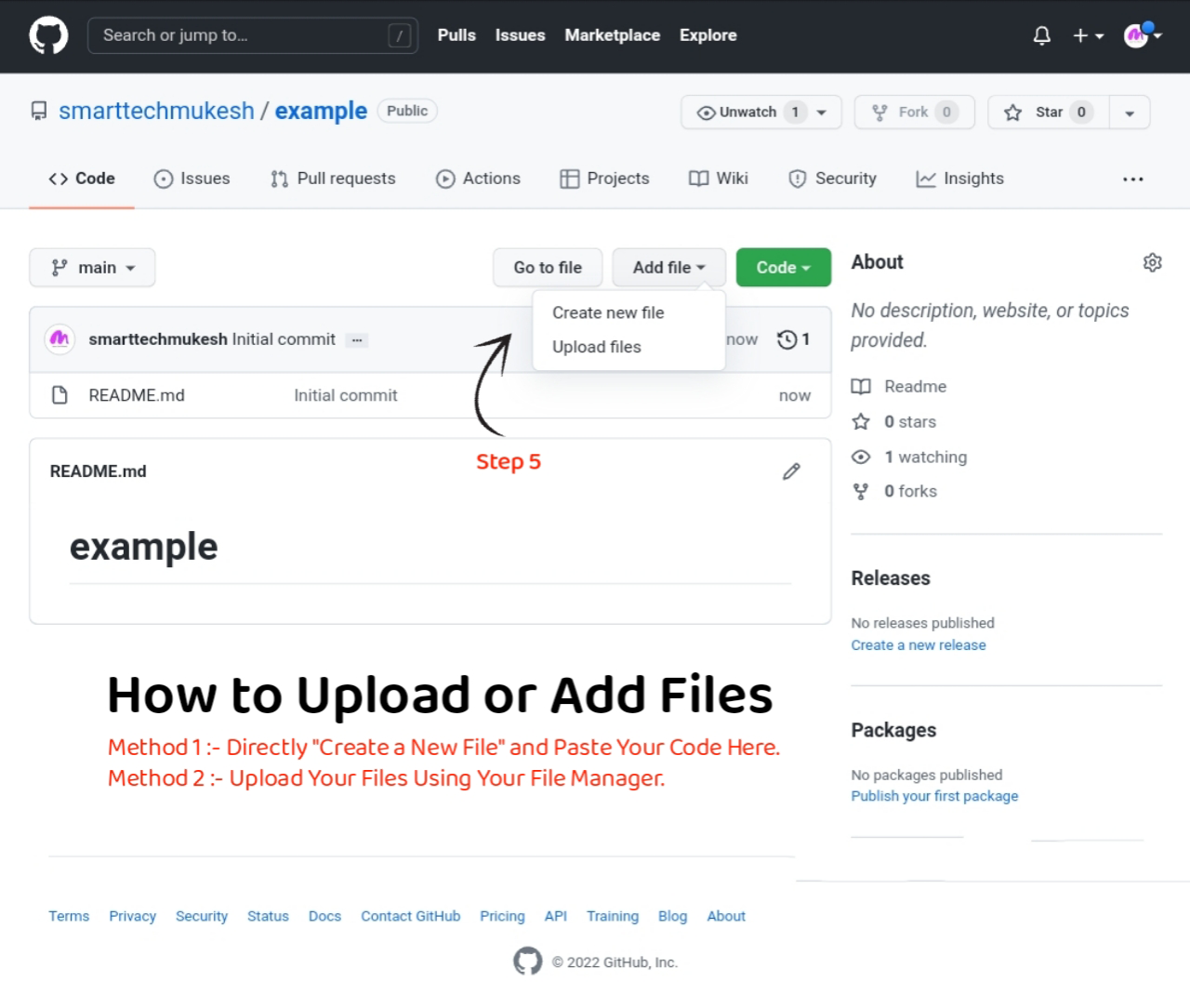Open Marketplace in top navigation
This screenshot has height=1008, width=1190.
tap(612, 35)
